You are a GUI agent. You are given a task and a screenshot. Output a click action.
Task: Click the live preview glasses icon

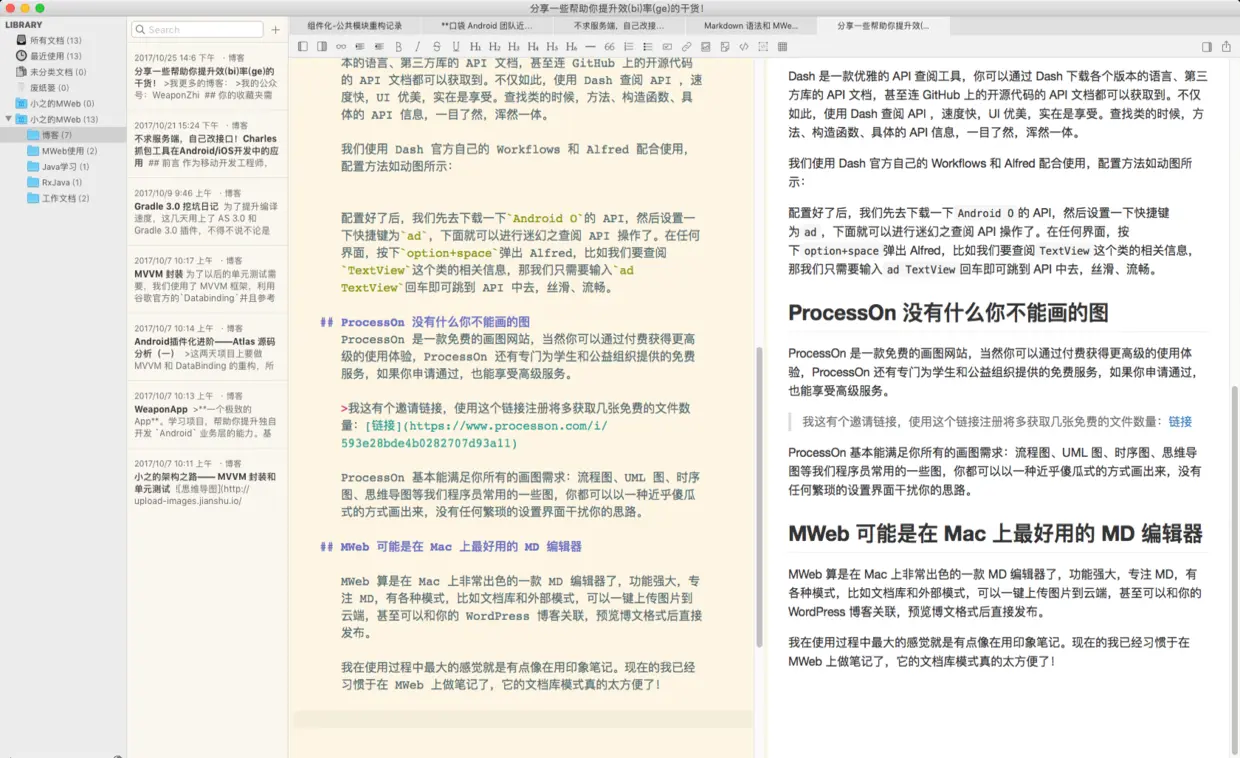tap(341, 46)
